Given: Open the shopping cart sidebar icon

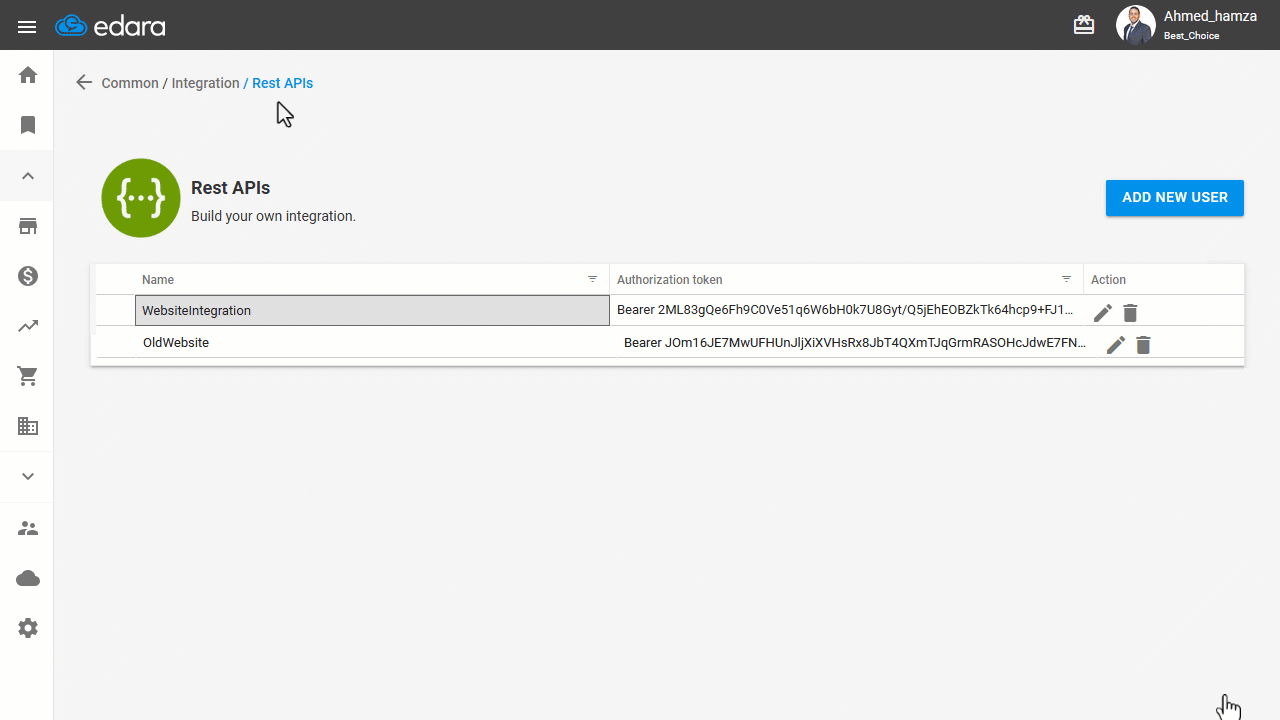Looking at the screenshot, I should [28, 376].
